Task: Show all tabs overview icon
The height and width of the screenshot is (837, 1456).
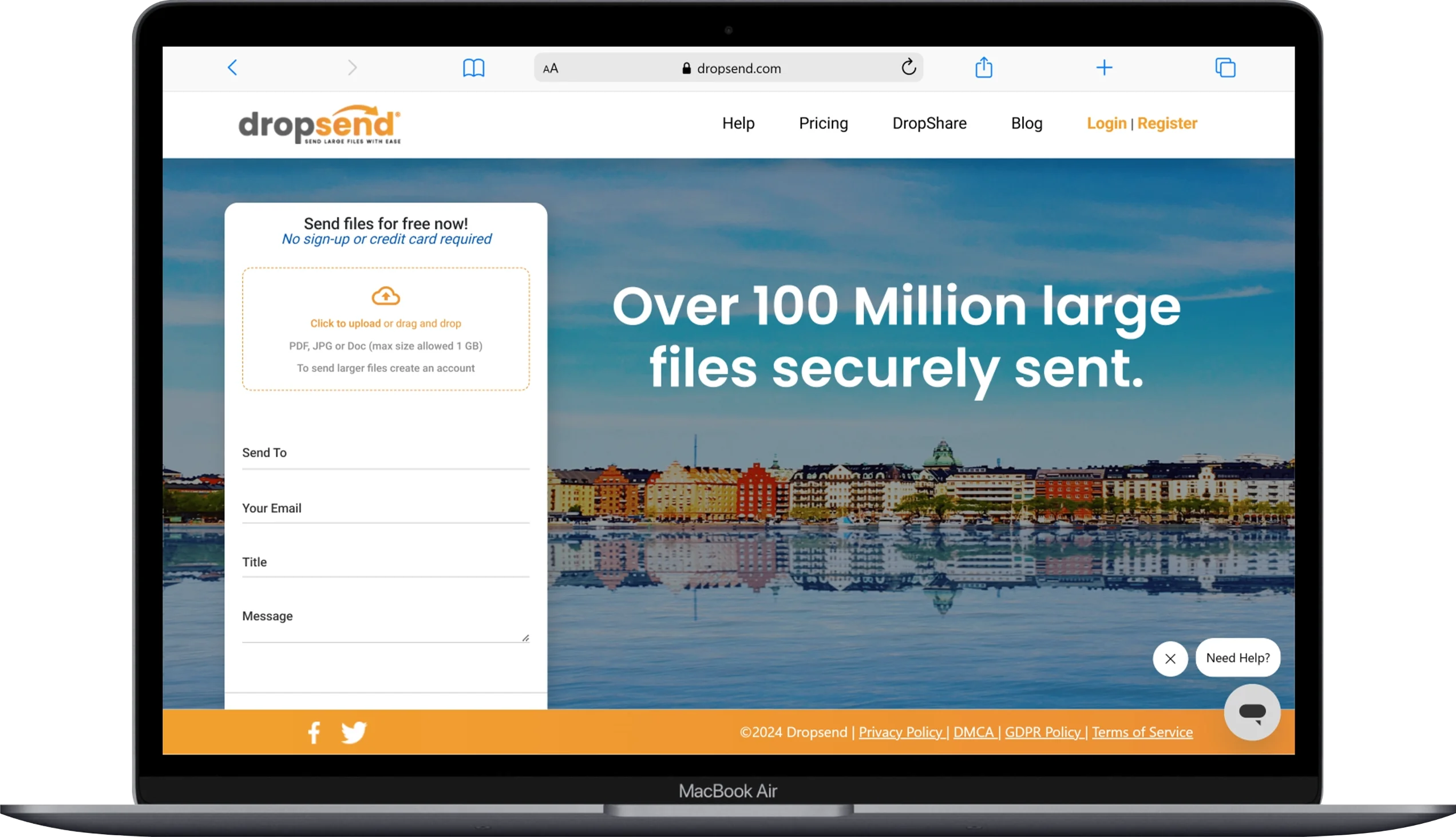Action: 1225,68
